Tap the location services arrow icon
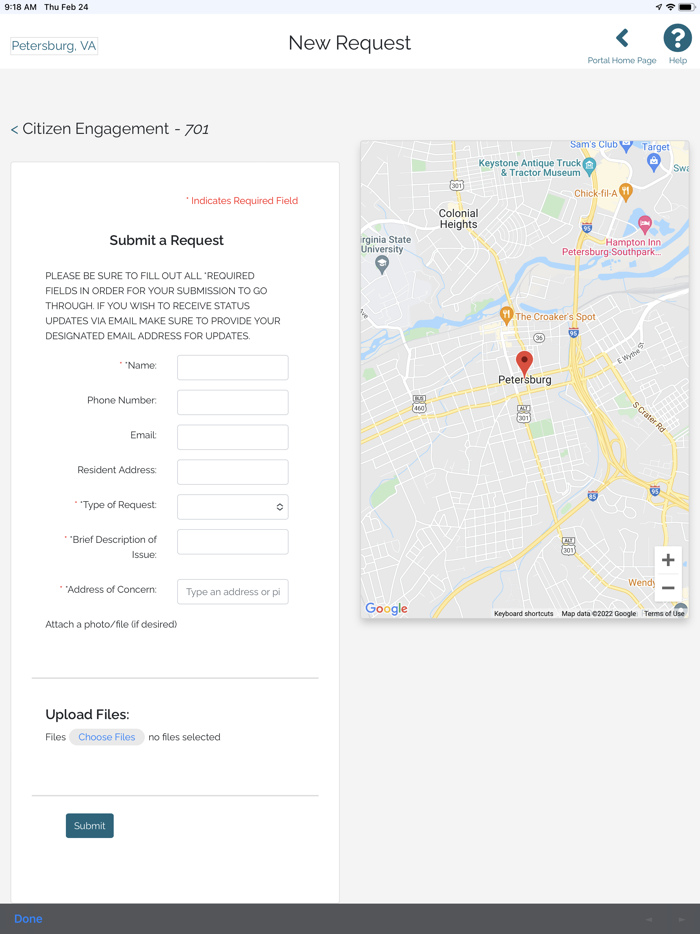This screenshot has width=700, height=934. 658,7
